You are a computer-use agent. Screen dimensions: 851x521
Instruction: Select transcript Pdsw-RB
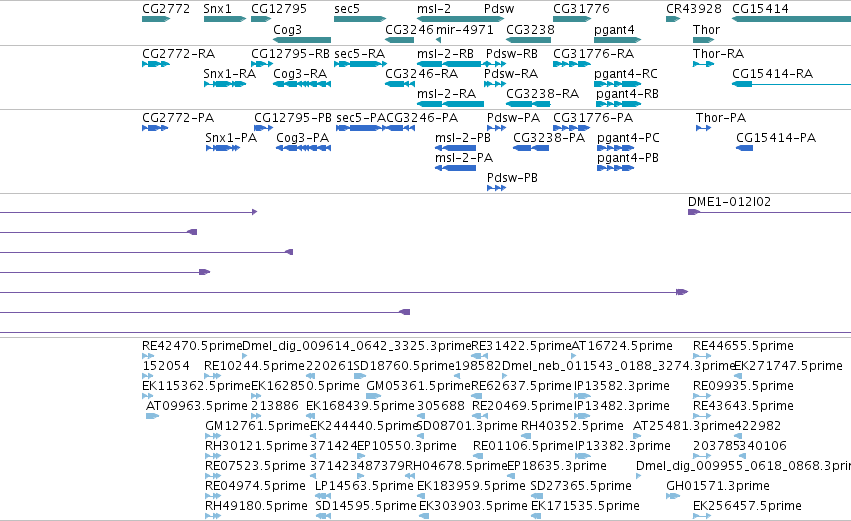(496, 64)
